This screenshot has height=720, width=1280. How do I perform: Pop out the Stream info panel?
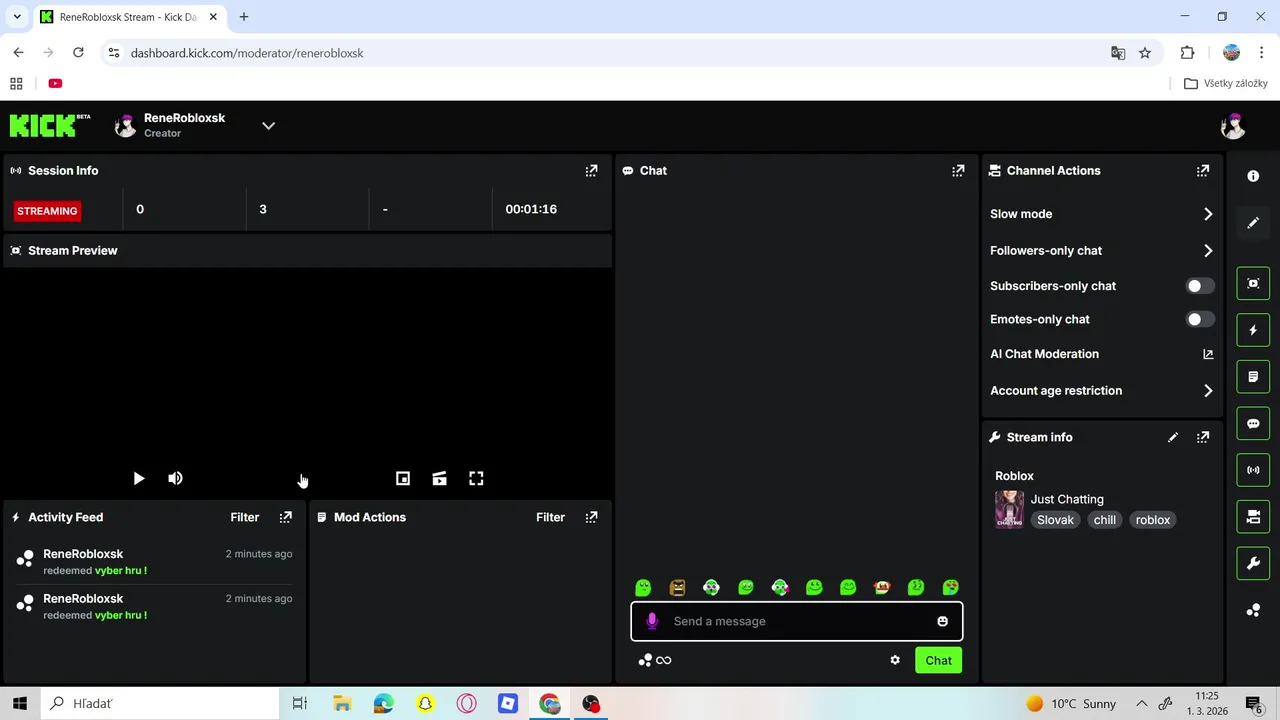pyautogui.click(x=1203, y=437)
